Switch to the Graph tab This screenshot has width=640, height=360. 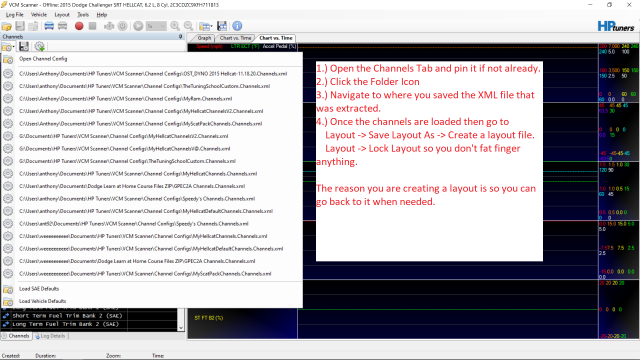click(x=204, y=38)
